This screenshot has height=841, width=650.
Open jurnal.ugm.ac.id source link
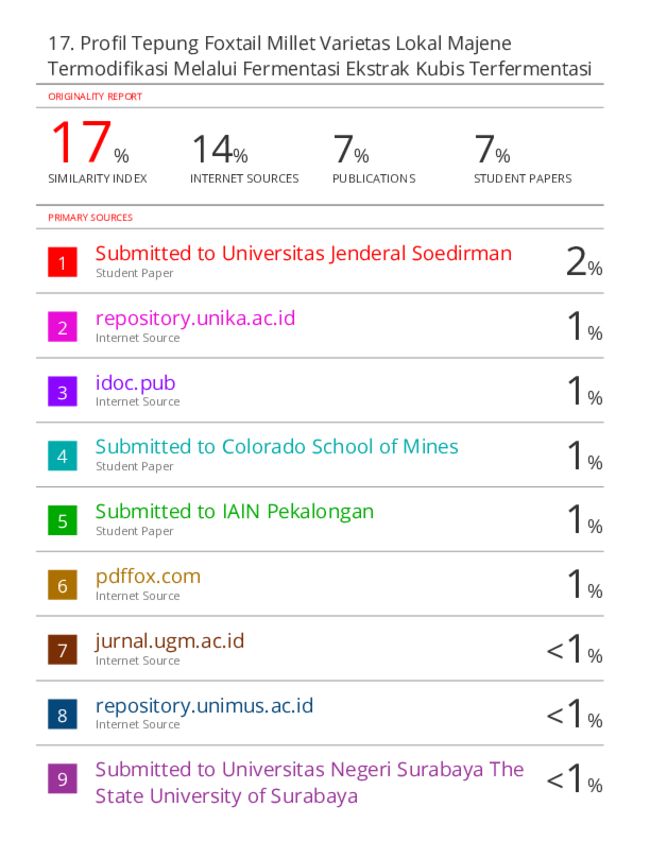(x=169, y=641)
